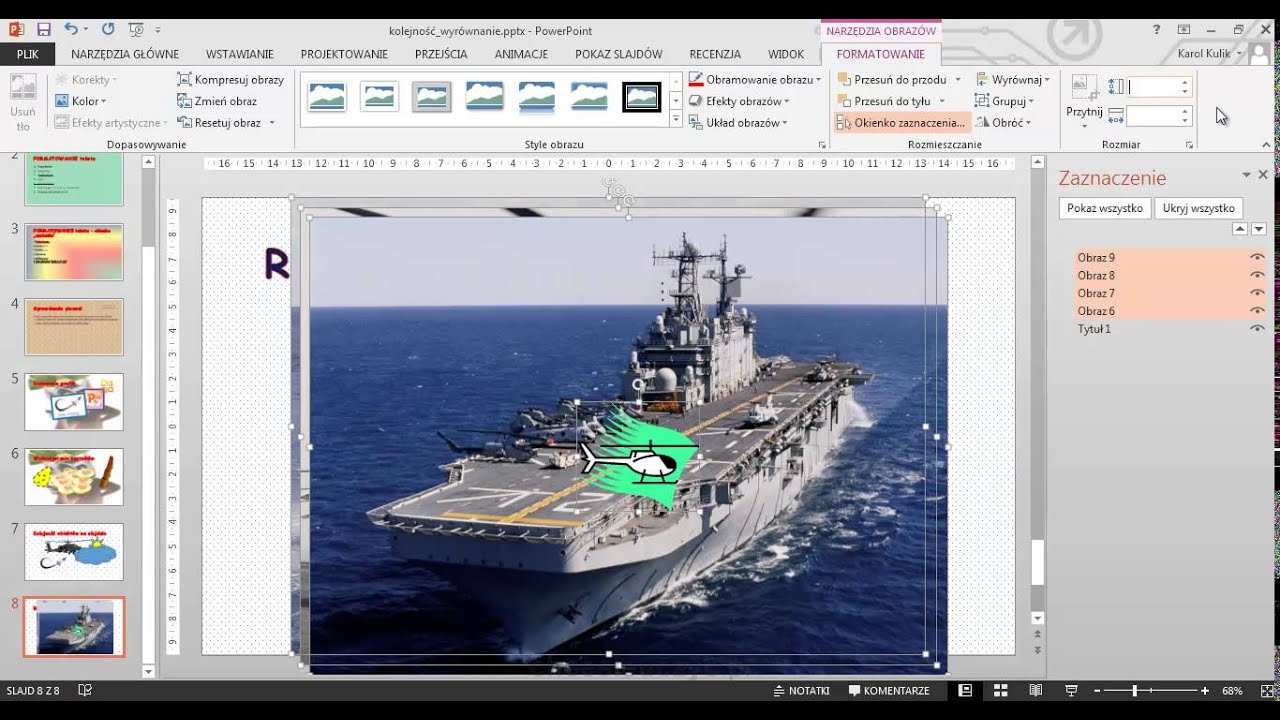
Task: Open Obróć rotate dropdown
Action: click(x=1003, y=123)
